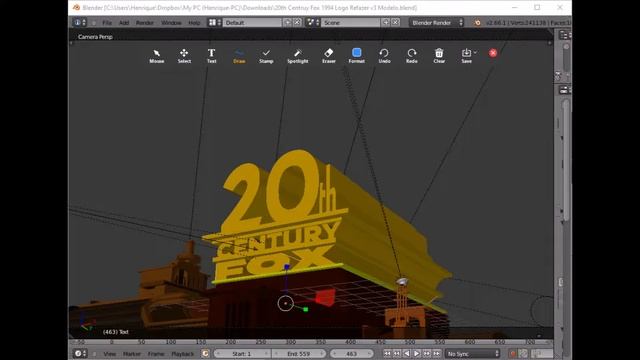Clear all annotations with the trash icon

[439, 56]
